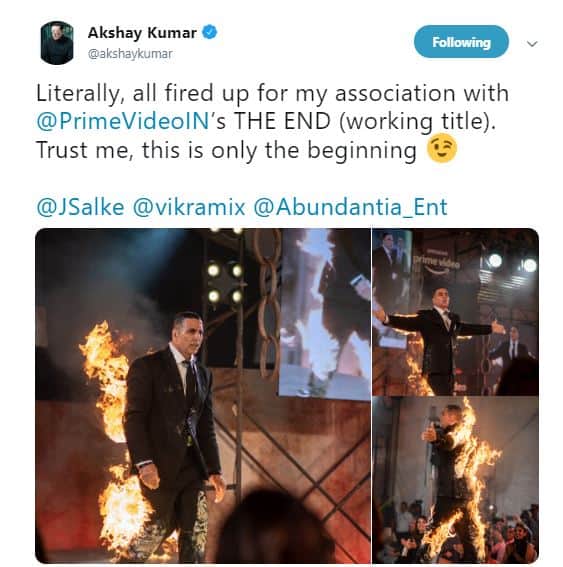Click the winking face emoji
The width and height of the screenshot is (563, 567).
(x=442, y=150)
